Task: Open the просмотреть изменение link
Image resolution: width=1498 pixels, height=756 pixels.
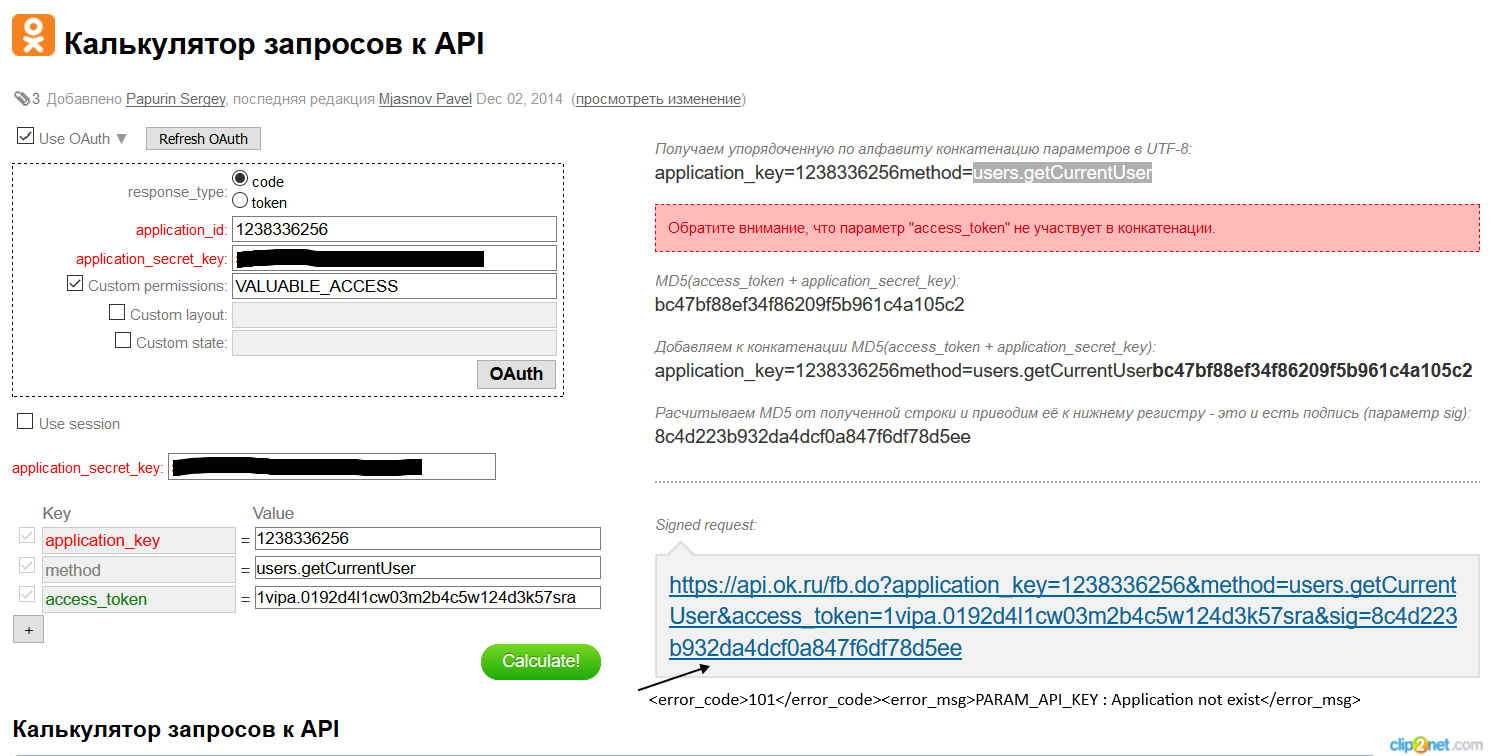Action: tap(658, 99)
